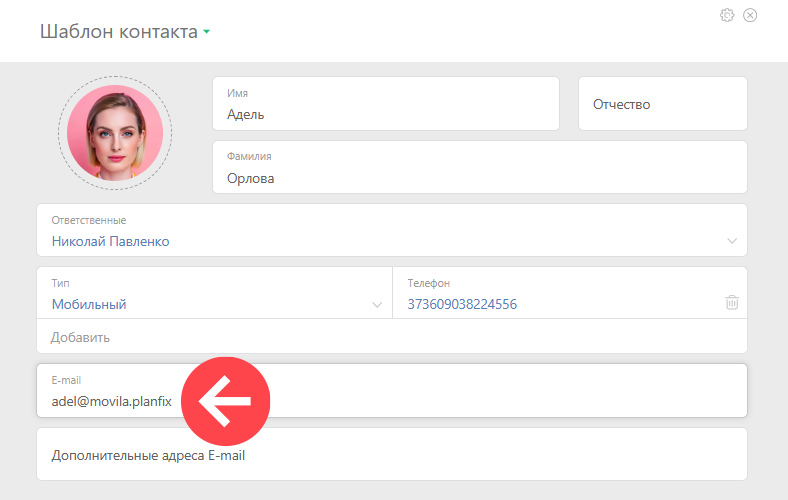Edit the E-mail field adel@movila.planfix
The height and width of the screenshot is (500, 788).
(391, 390)
